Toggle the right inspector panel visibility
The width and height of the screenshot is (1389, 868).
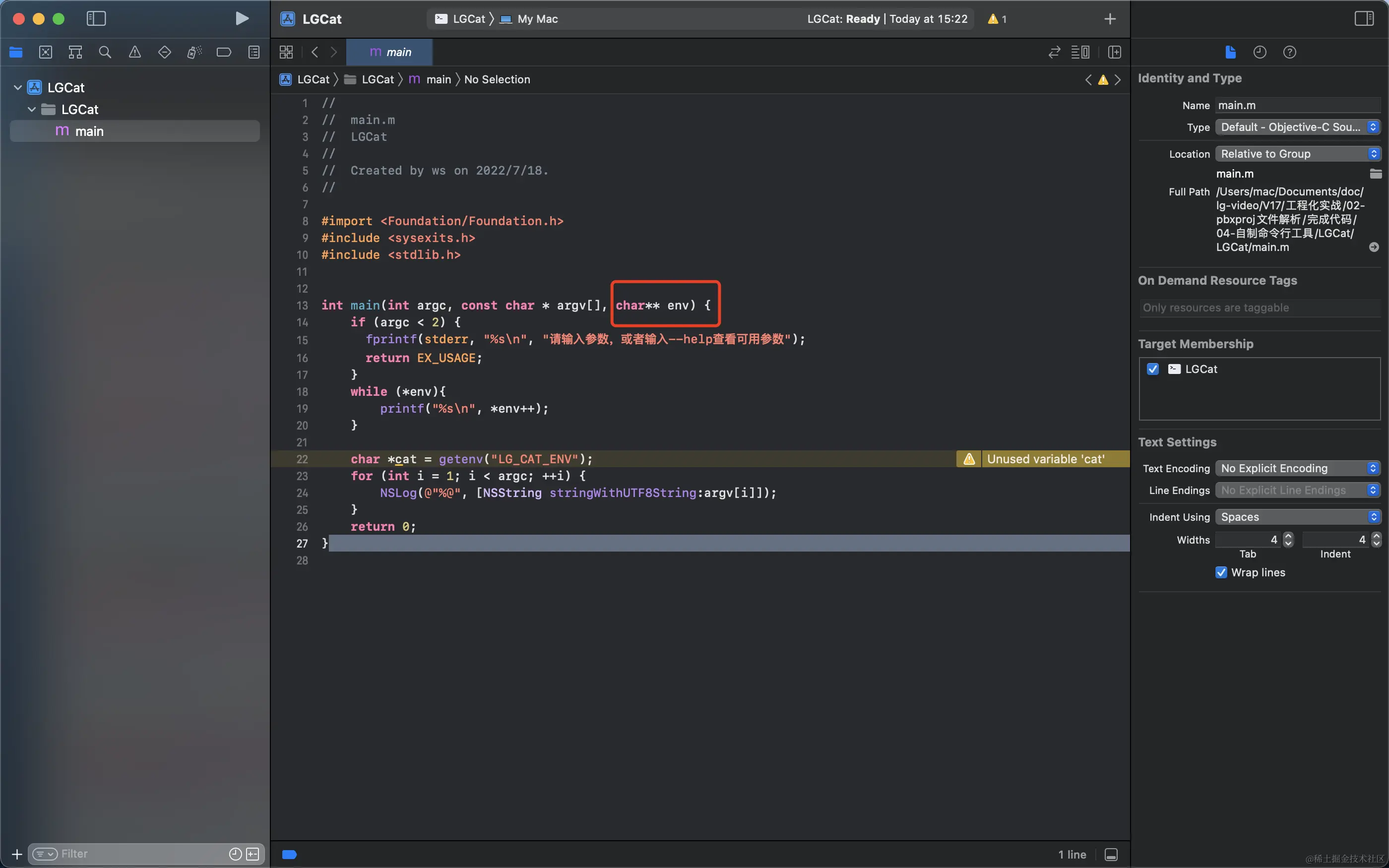(x=1364, y=19)
